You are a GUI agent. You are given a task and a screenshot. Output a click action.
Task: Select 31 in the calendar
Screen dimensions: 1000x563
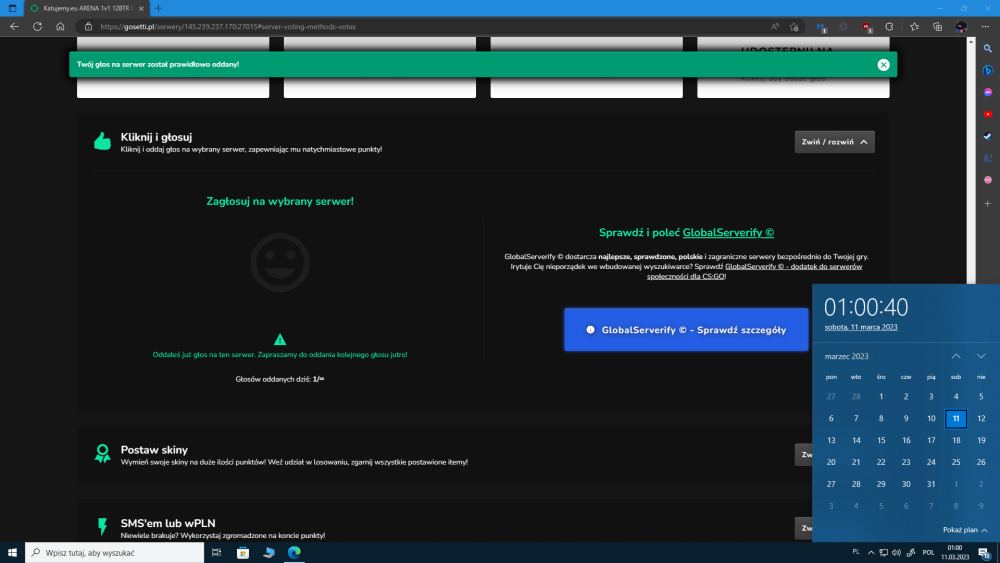(931, 484)
